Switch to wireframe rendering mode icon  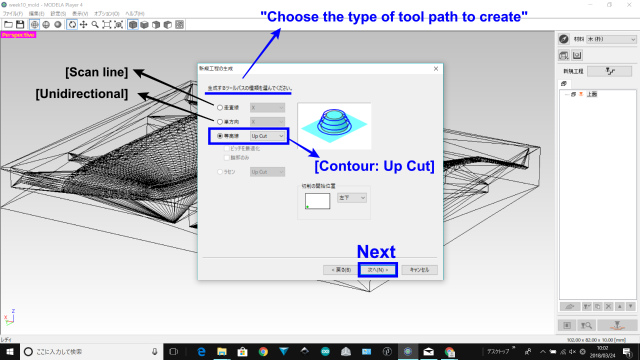pos(35,25)
